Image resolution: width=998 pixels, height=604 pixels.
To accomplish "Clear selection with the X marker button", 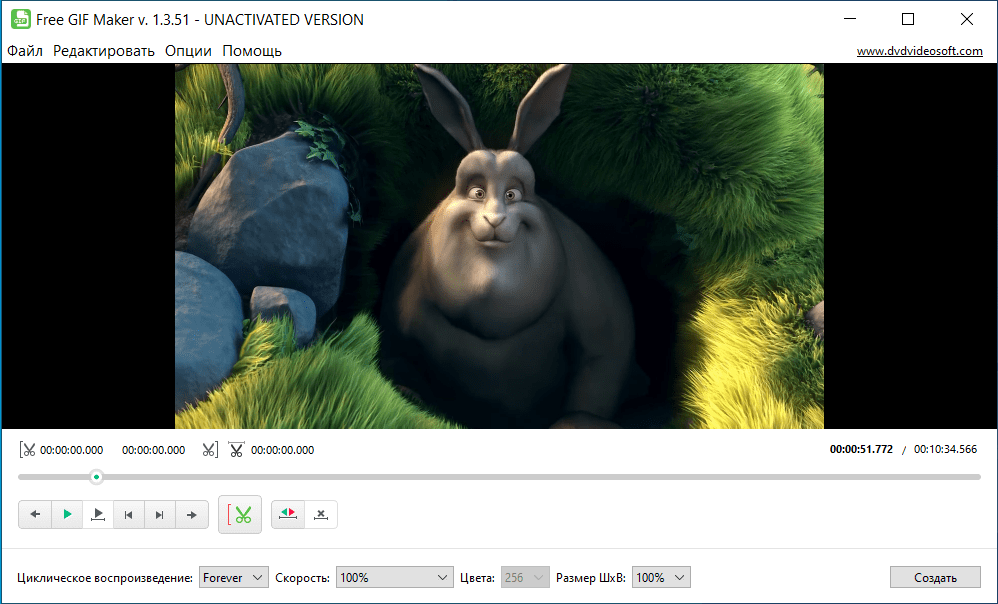I will pyautogui.click(x=321, y=514).
